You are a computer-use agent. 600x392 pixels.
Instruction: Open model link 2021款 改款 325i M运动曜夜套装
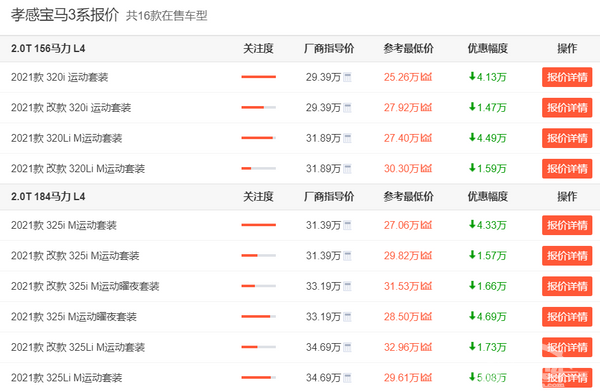(85, 286)
